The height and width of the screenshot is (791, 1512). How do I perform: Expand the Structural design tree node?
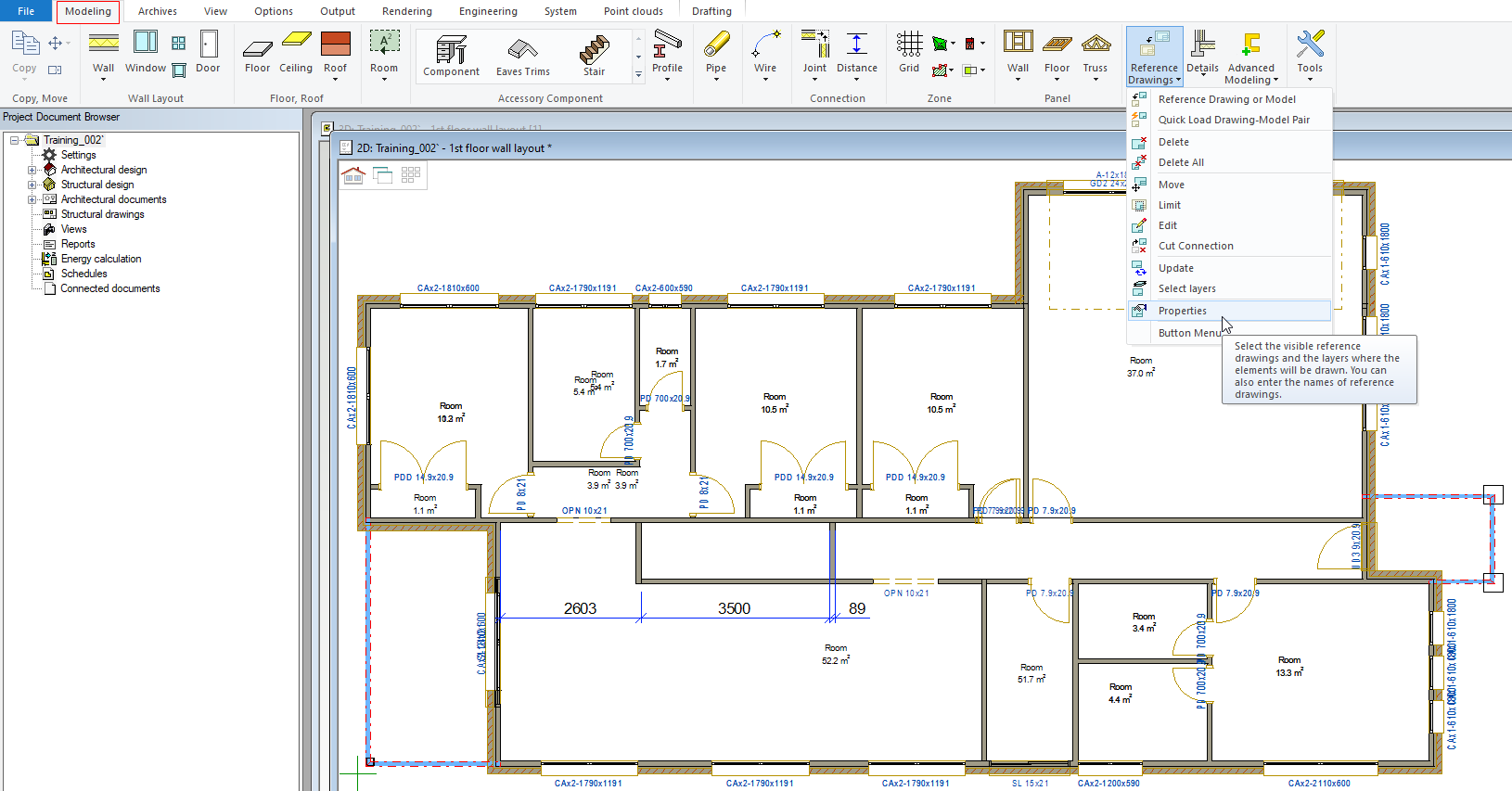tap(32, 185)
